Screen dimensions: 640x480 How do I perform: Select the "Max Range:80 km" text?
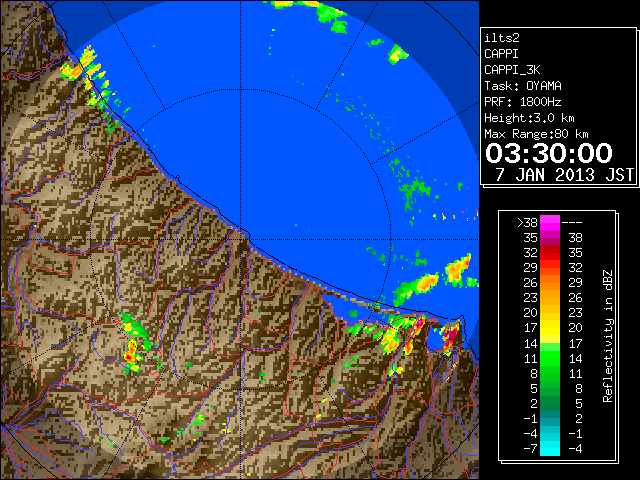coord(536,134)
